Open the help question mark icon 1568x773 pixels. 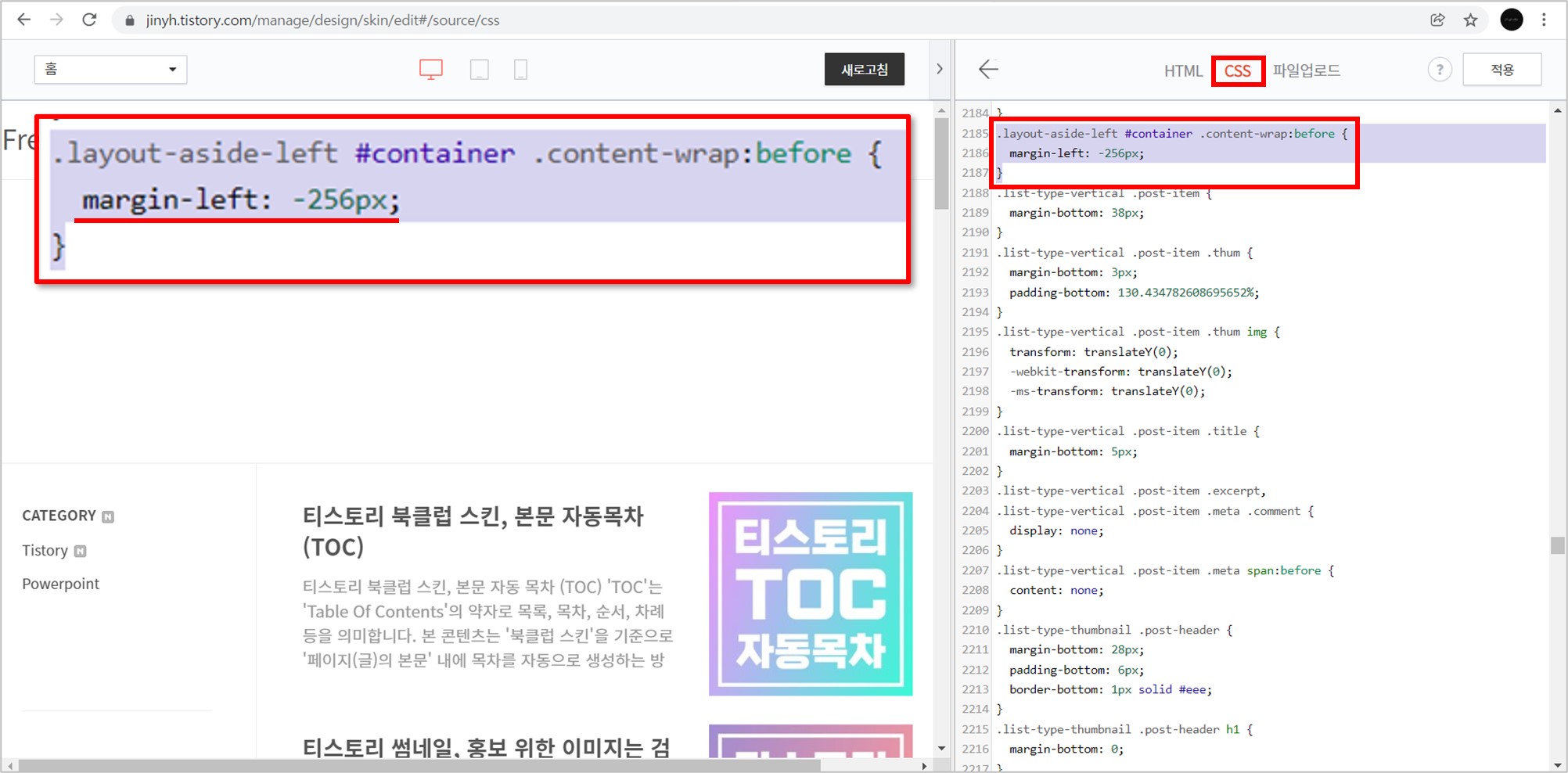[1440, 70]
